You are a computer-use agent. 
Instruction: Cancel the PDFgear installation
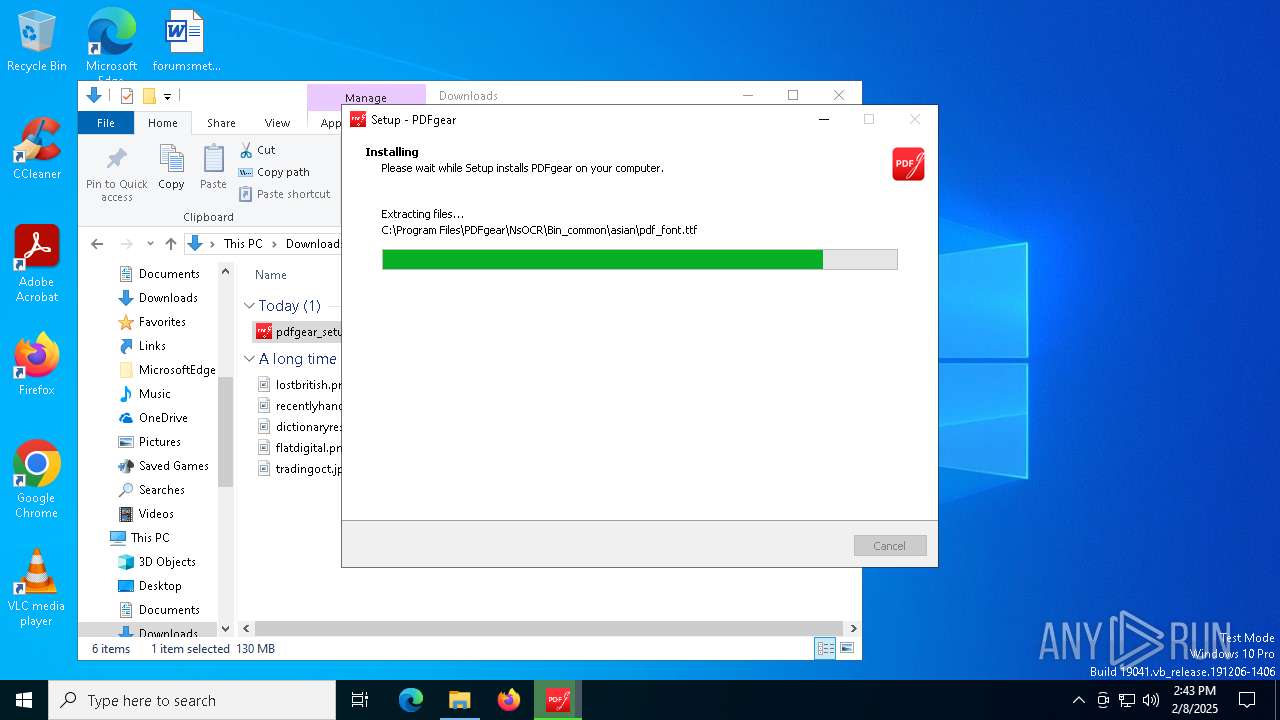click(x=890, y=546)
